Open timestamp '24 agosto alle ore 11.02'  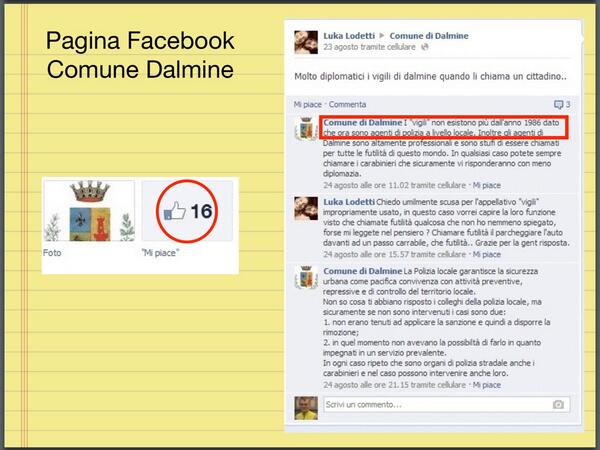coord(395,185)
